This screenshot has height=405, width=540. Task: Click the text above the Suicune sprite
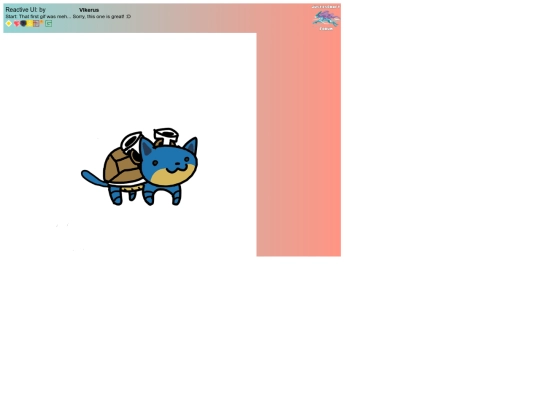click(x=325, y=7)
